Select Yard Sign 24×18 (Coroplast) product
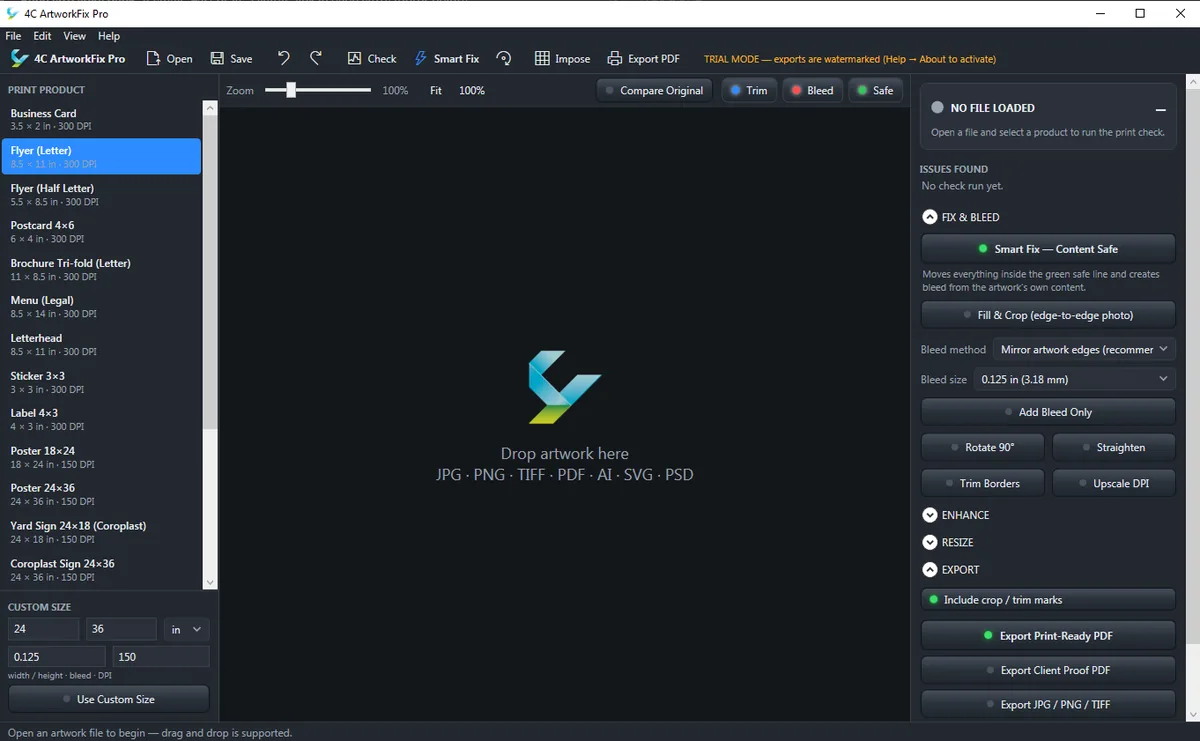 (x=101, y=532)
